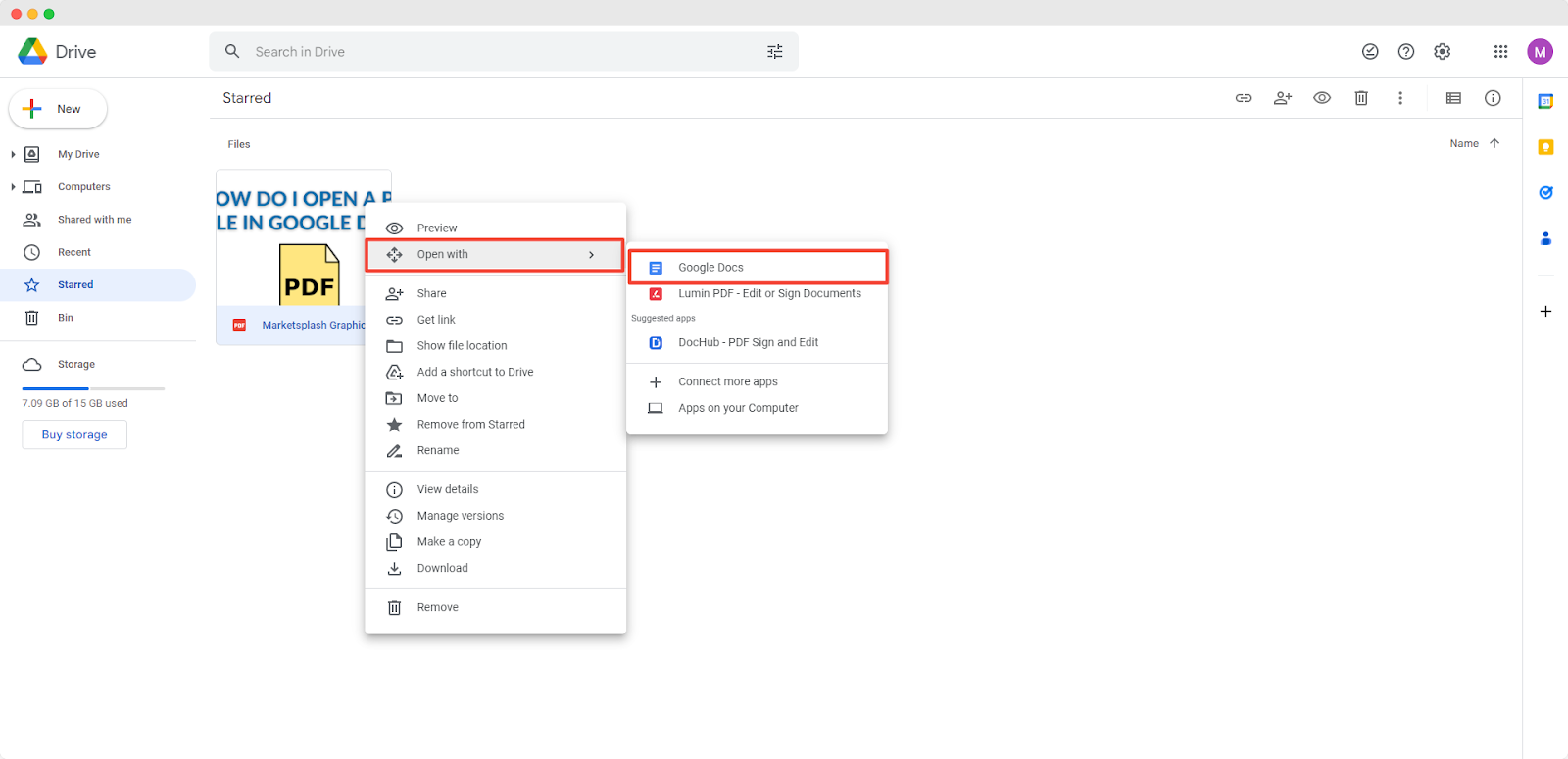Screen dimensions: 1568x759
Task: Click the Files section label
Action: (x=239, y=144)
